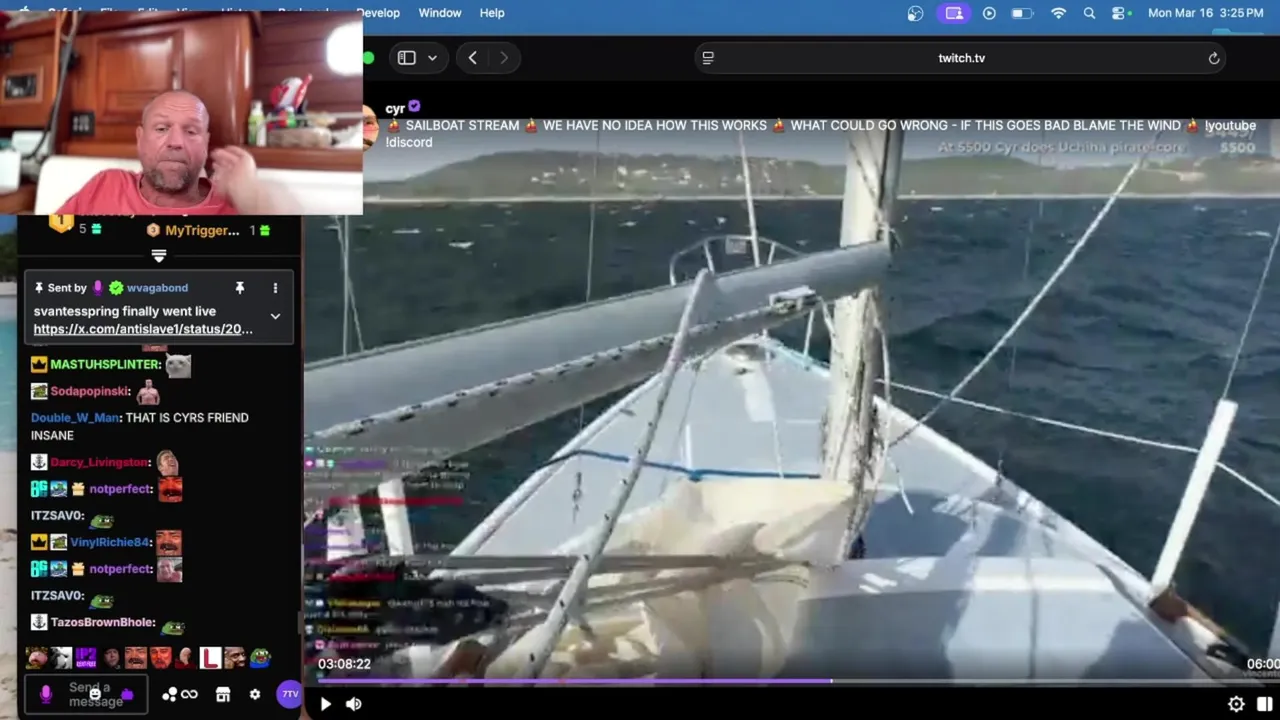Click the infinity channel points icon
The height and width of the screenshot is (720, 1280).
189,694
